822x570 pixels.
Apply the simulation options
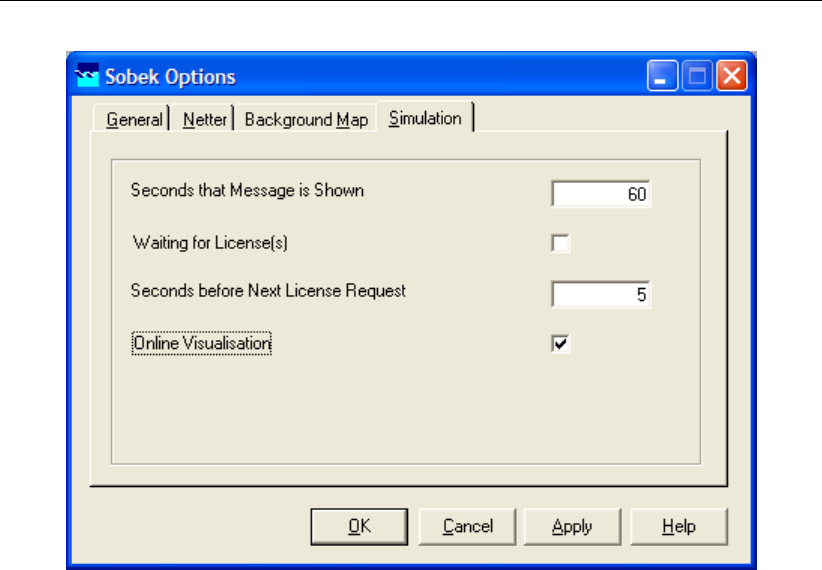[572, 526]
